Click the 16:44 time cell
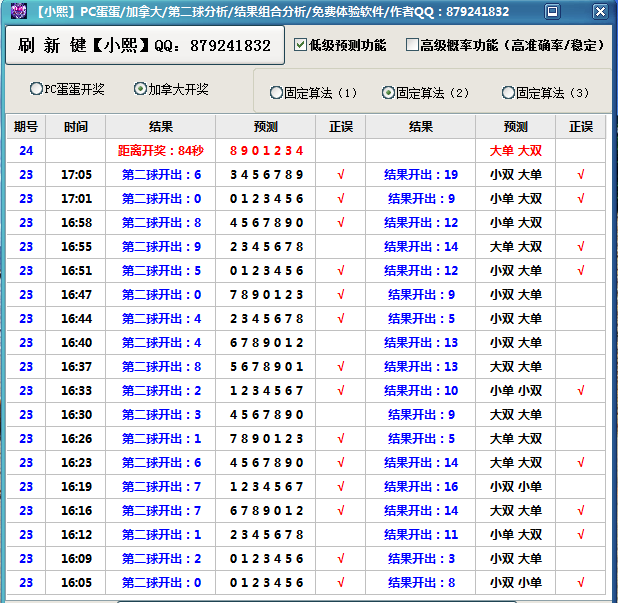Screen dimensions: 618x603 76,318
